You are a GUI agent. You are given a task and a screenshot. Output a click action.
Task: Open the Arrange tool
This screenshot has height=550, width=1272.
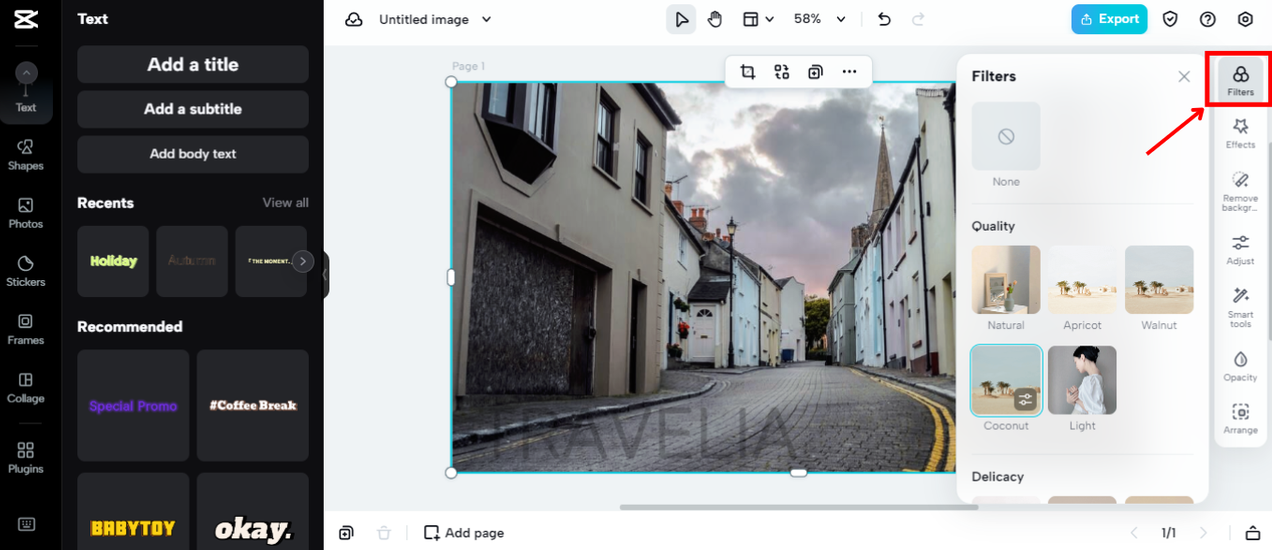click(1240, 419)
